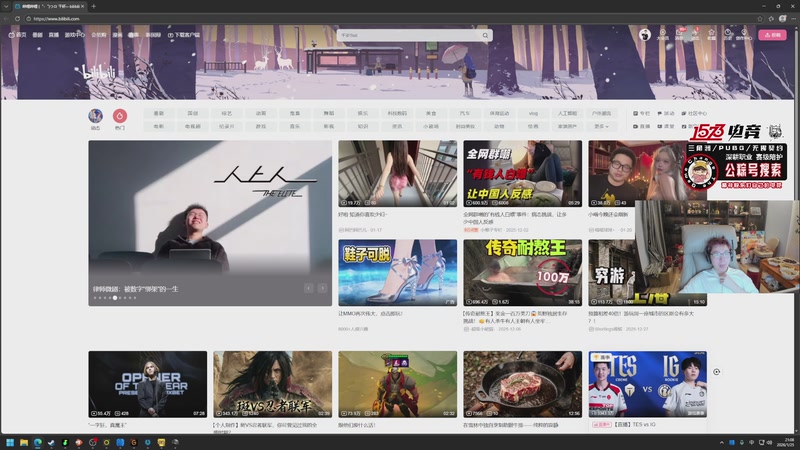Open the 鞋子可脱 ad thumbnail
Image resolution: width=800 pixels, height=450 pixels.
point(397,272)
